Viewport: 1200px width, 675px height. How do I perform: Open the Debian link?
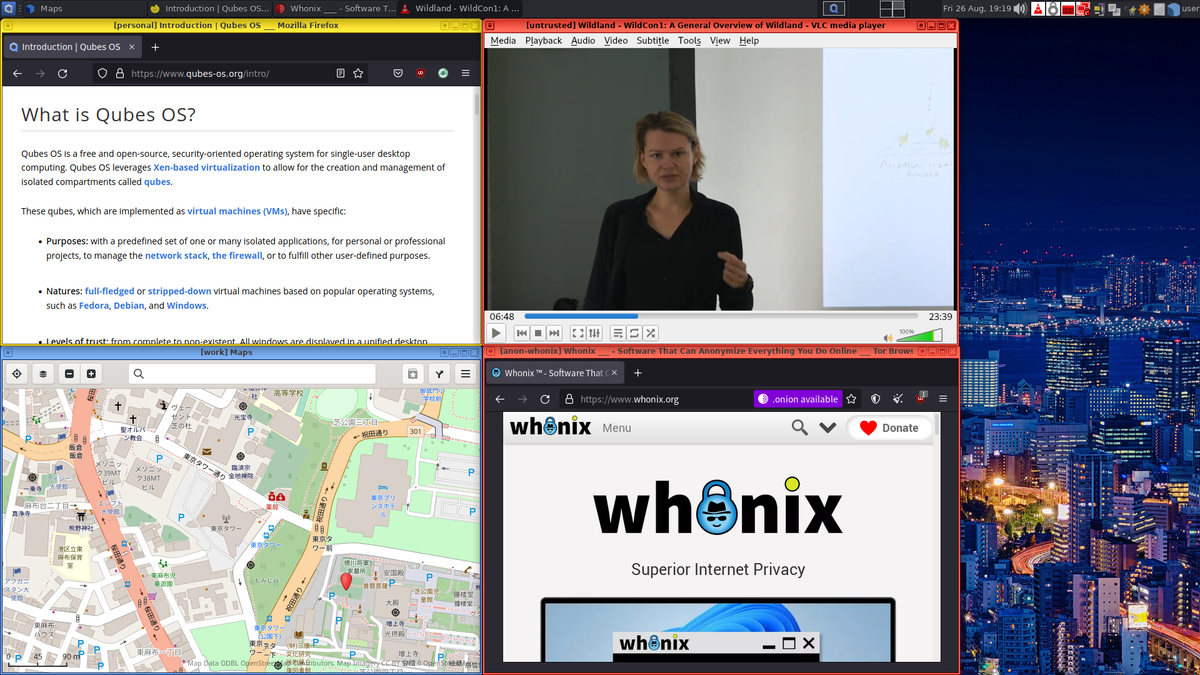[128, 306]
